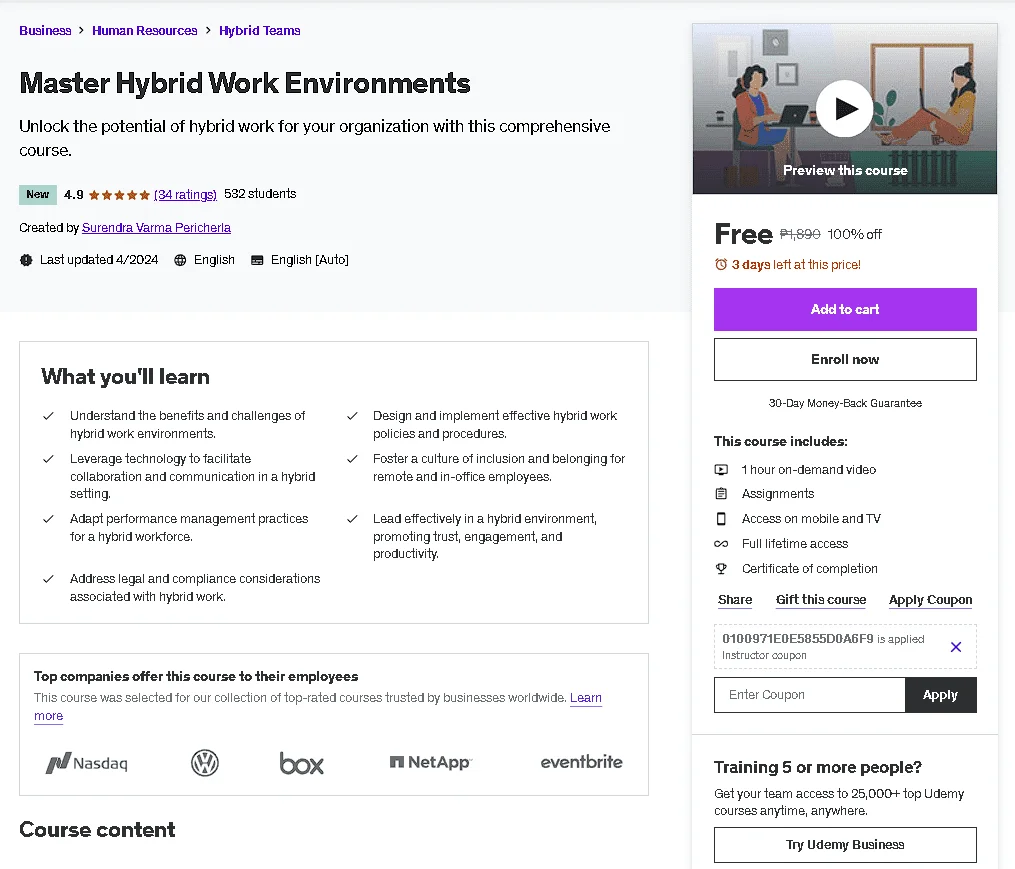
Task: Click the NetApp logo
Action: 431,762
